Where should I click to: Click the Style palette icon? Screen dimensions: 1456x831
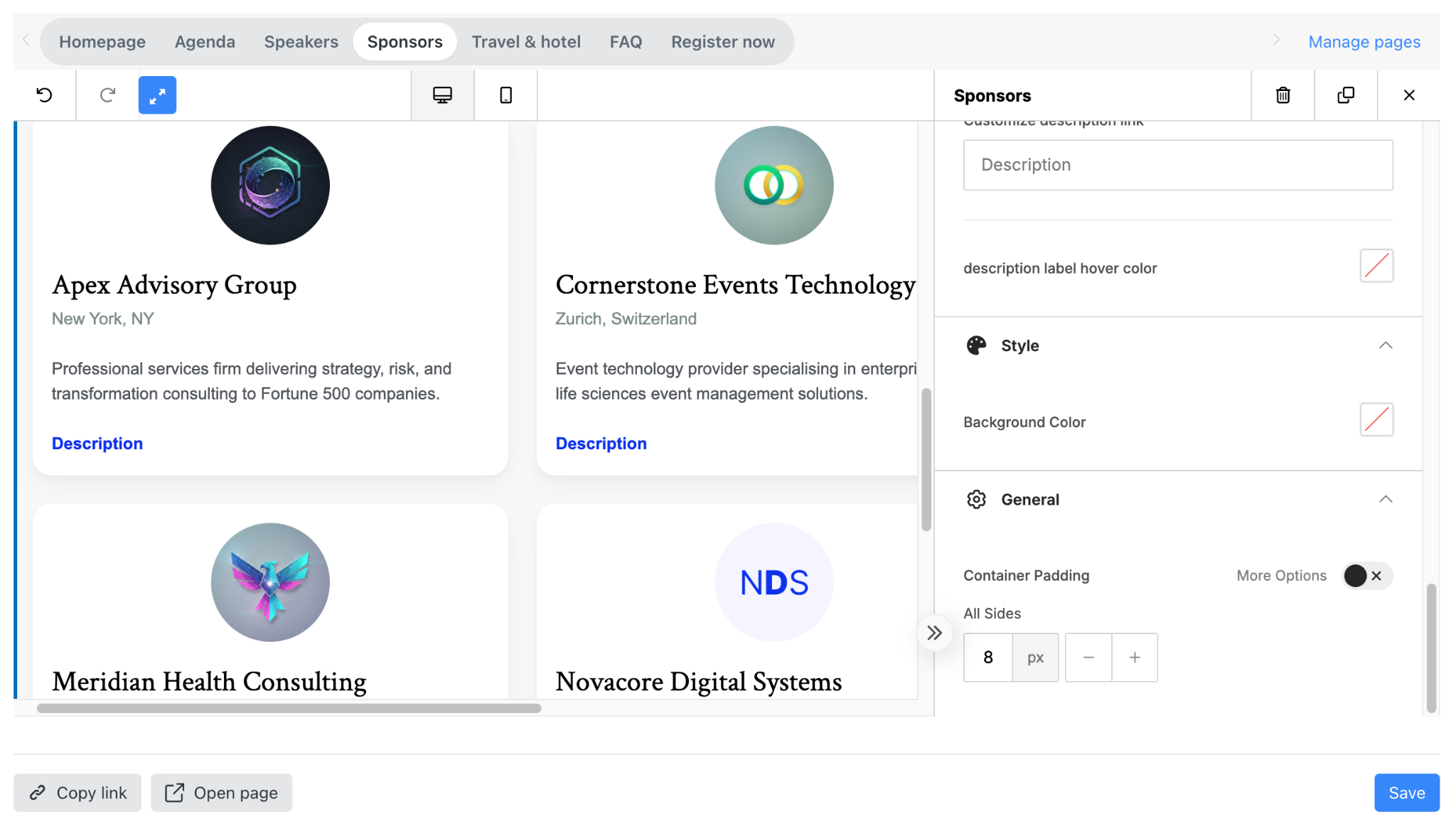[976, 345]
